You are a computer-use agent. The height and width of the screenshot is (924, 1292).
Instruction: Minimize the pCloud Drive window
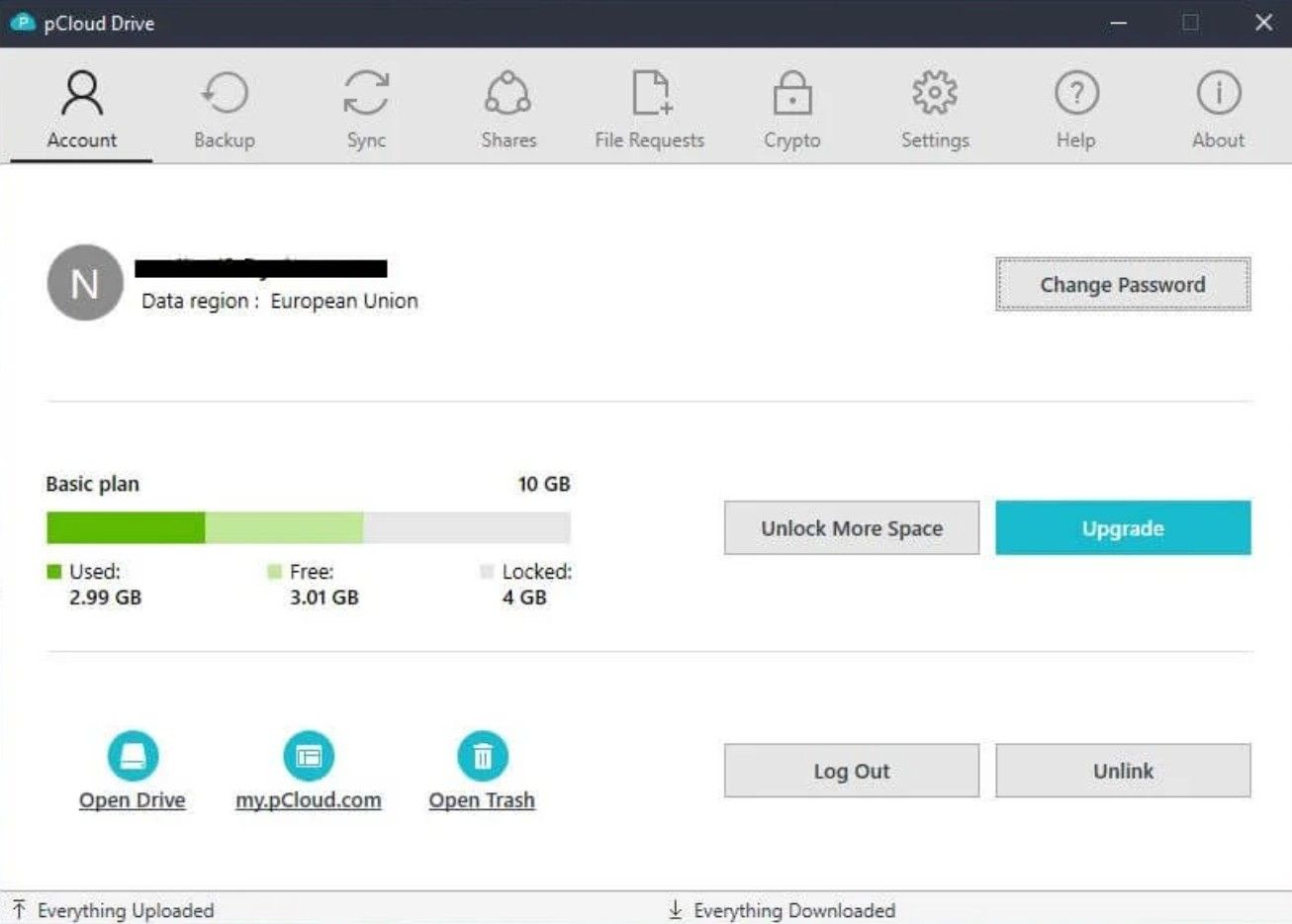click(x=1119, y=23)
